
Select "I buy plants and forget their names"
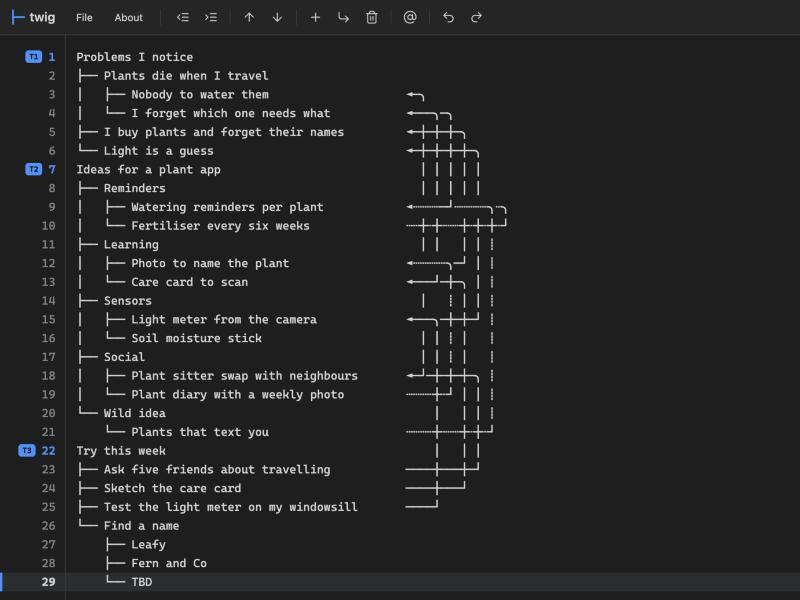click(223, 132)
